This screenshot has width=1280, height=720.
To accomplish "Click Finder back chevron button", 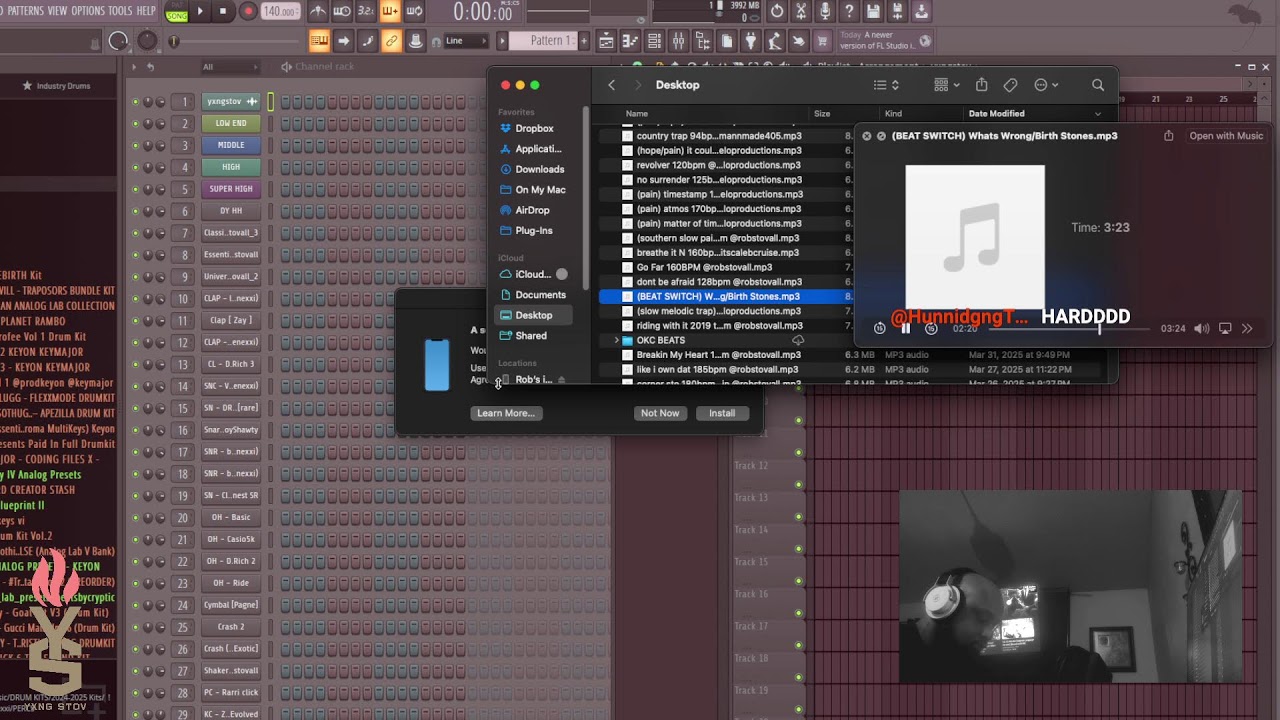I will tap(611, 85).
